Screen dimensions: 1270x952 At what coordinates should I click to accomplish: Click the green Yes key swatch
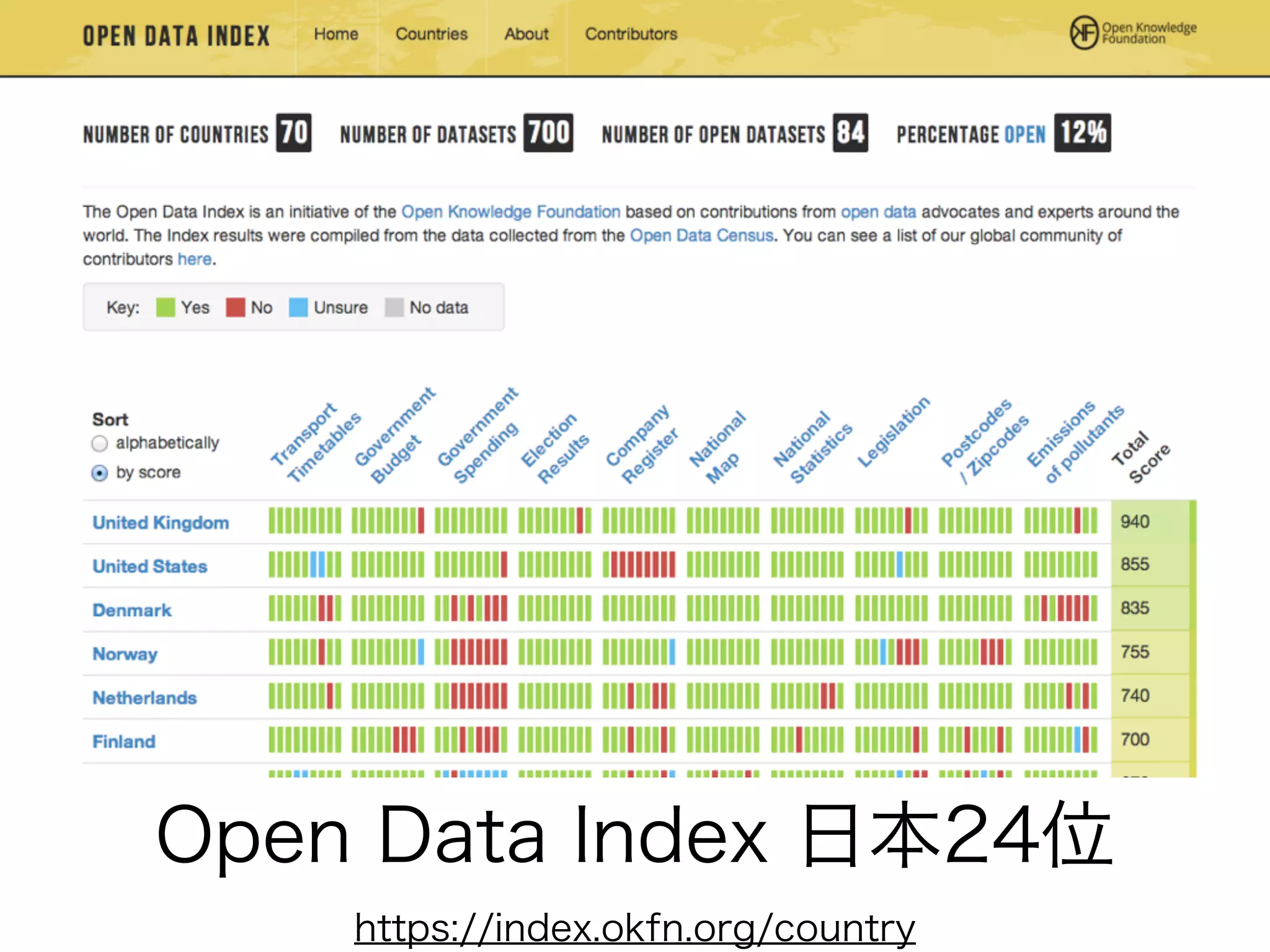click(x=166, y=307)
